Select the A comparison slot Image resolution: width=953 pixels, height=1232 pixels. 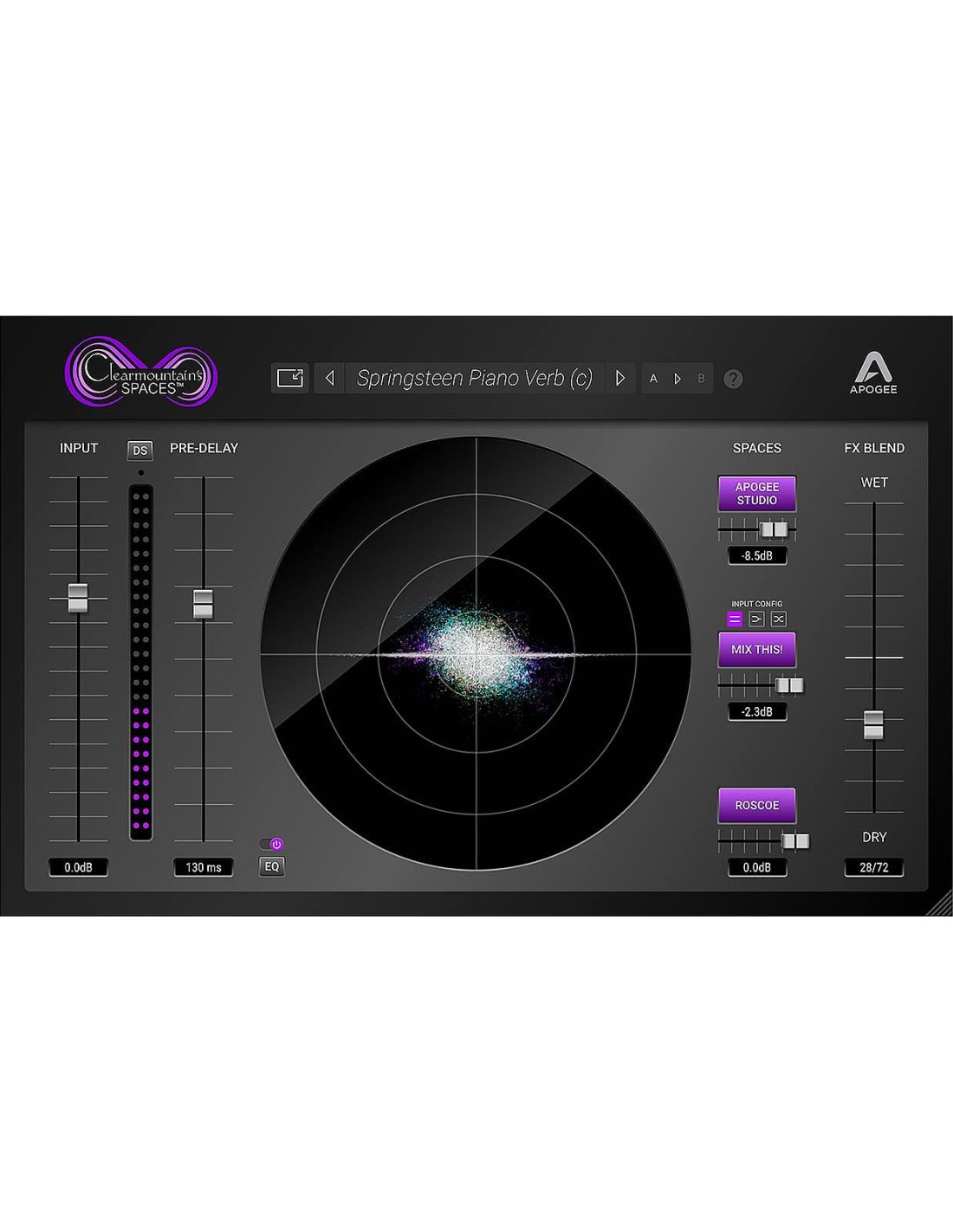(x=653, y=379)
